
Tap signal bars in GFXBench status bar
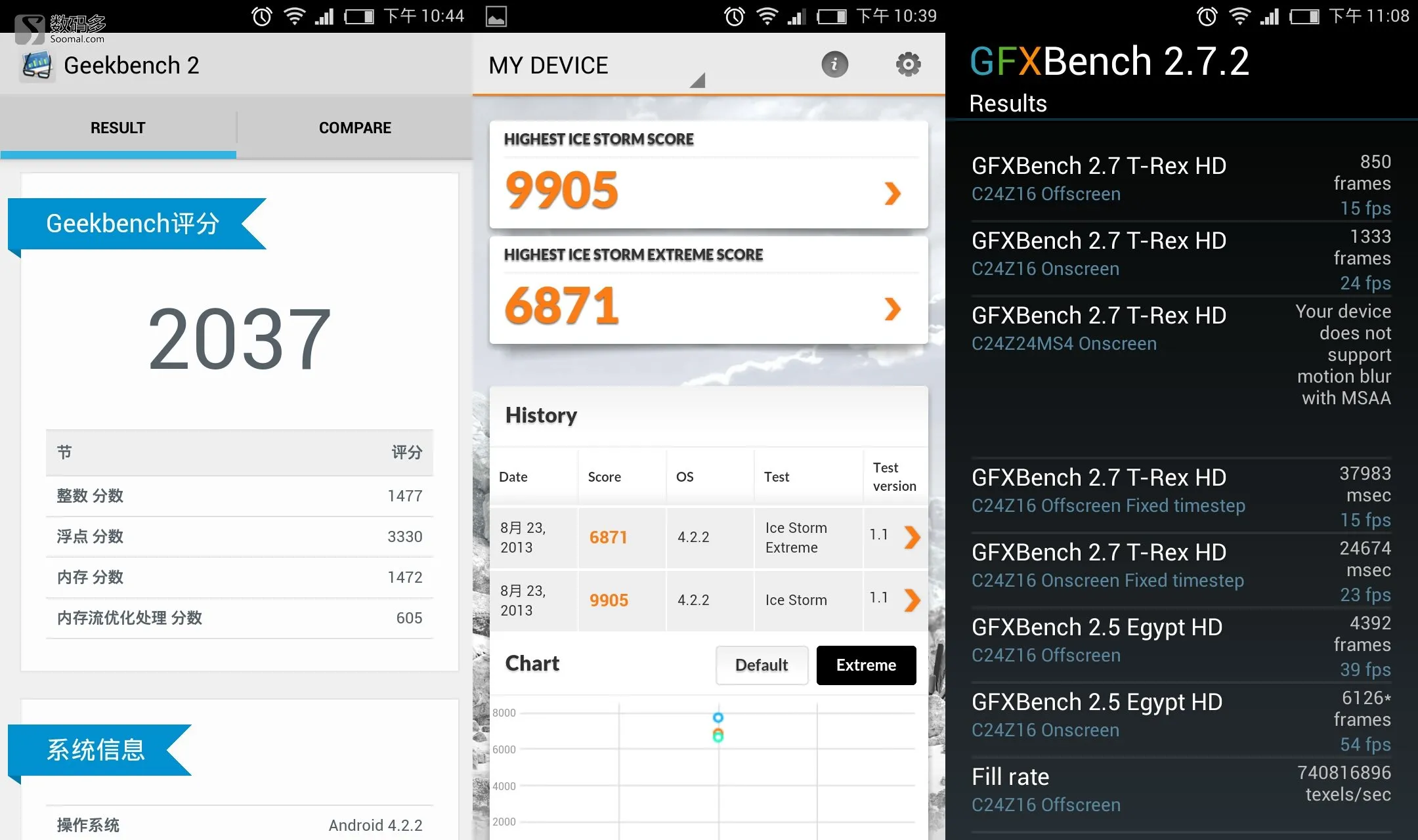[1270, 16]
